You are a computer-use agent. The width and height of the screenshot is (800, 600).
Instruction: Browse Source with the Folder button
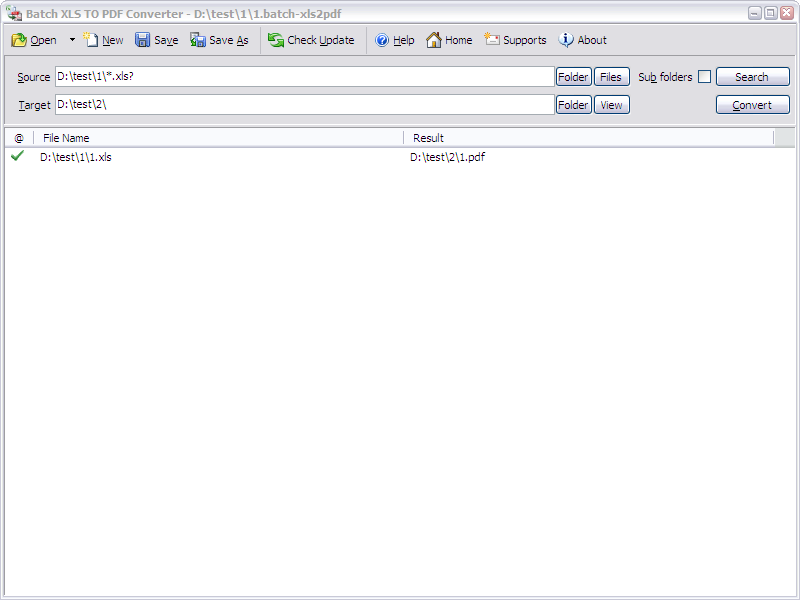pos(573,76)
